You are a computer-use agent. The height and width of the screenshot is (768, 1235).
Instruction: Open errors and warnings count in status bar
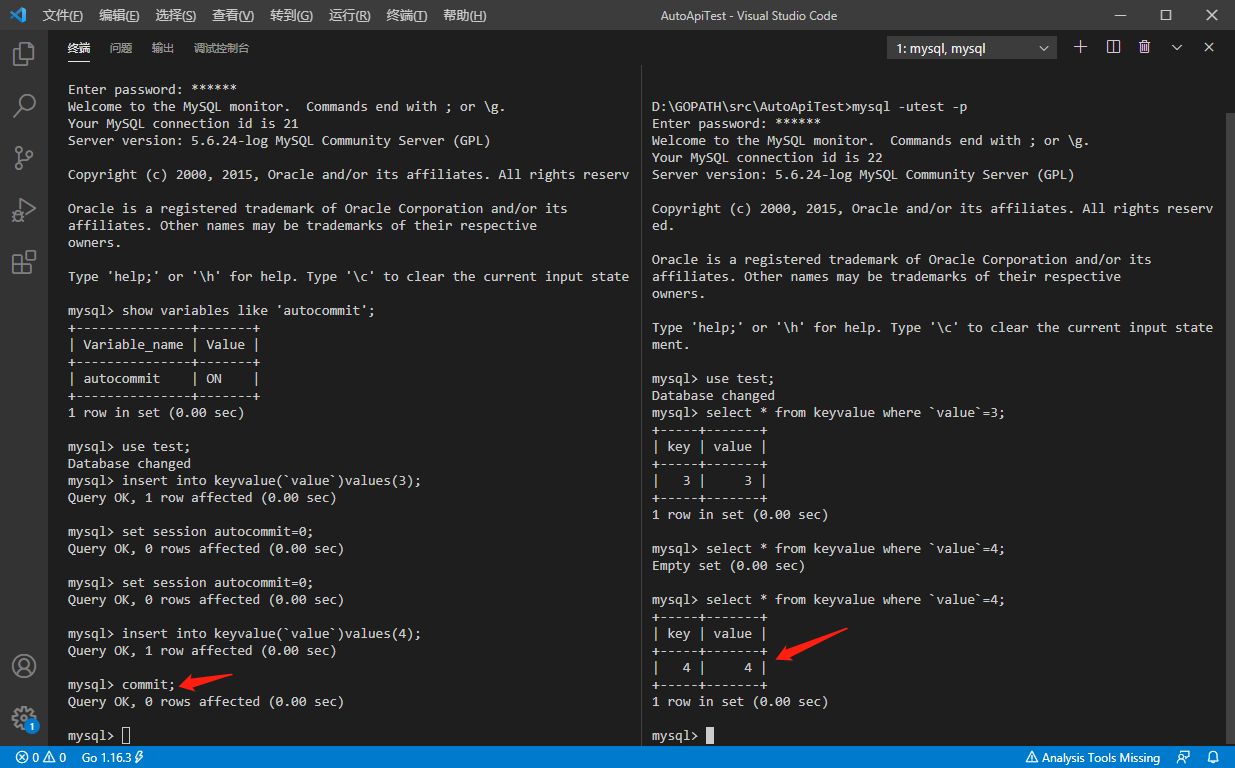41,757
